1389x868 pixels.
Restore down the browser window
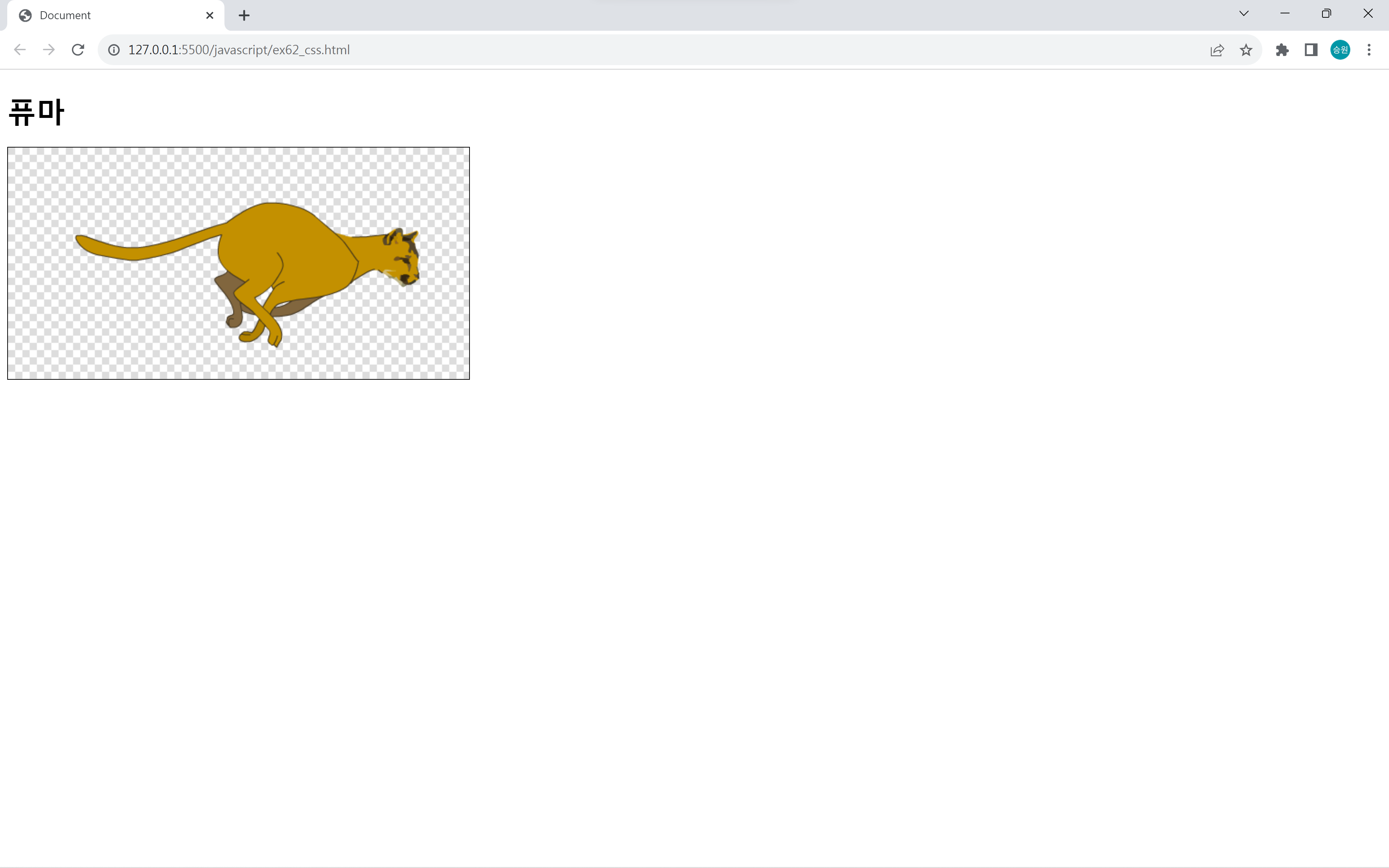coord(1326,14)
